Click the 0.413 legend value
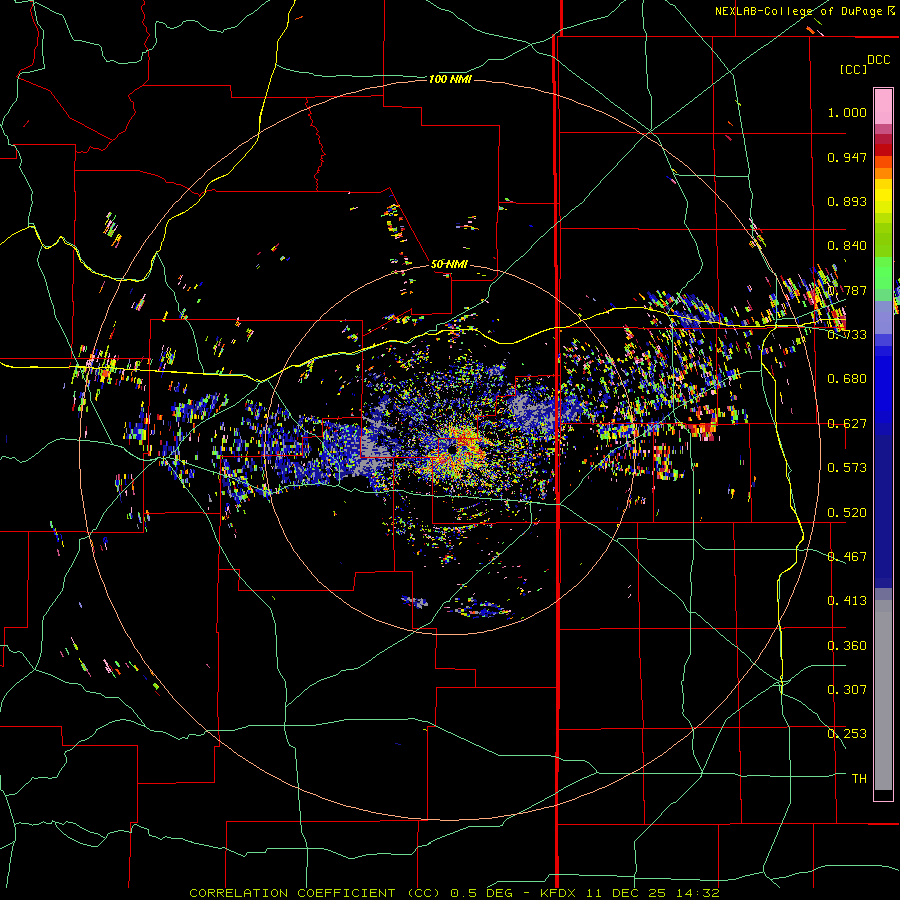900x900 pixels. (847, 600)
